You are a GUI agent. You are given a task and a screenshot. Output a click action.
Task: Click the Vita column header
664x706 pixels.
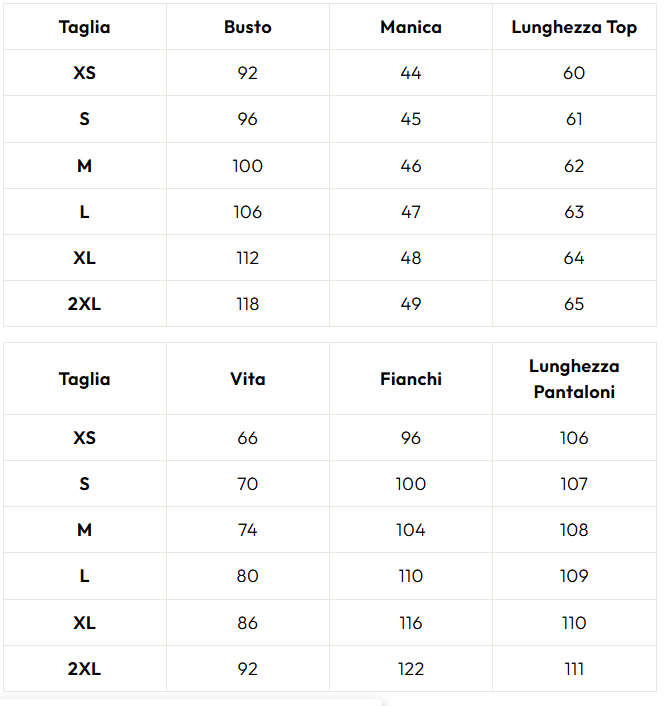click(248, 379)
